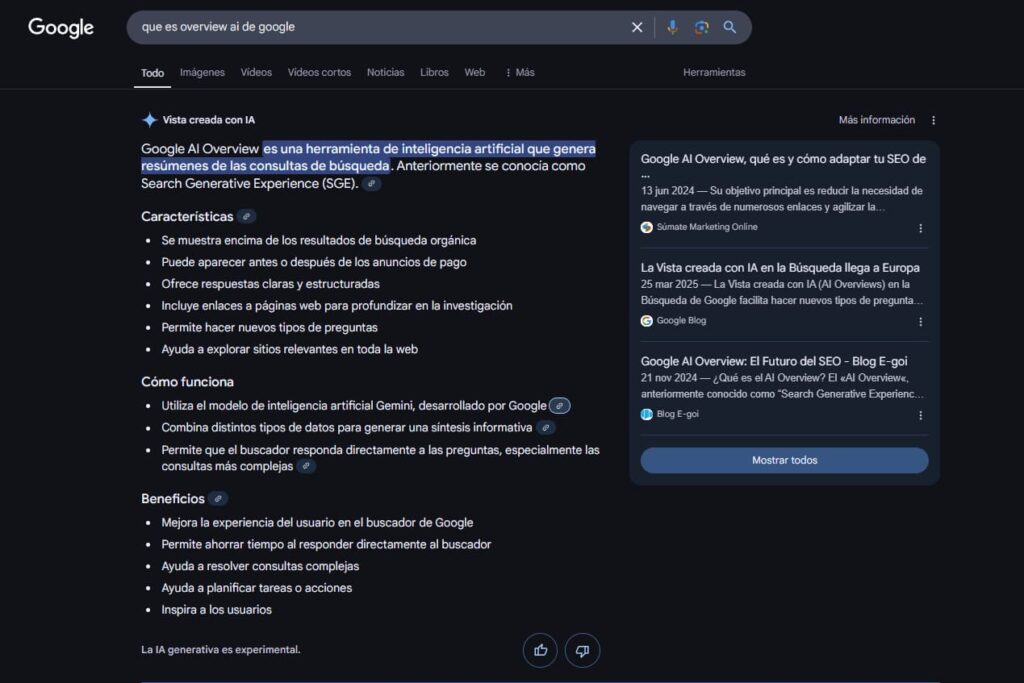Click bullet Permite hacer nuevos tipos de preguntas

[x=269, y=328]
